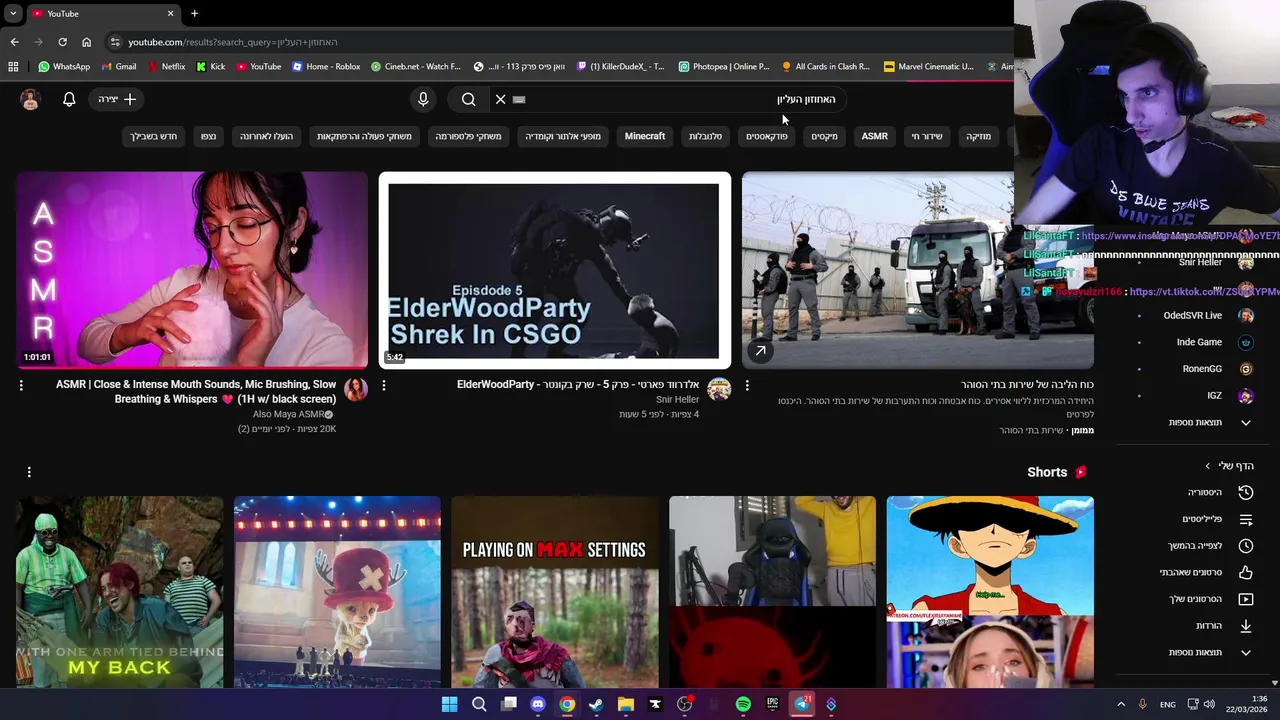Click the Also Maya ASMR channel avatar
The height and width of the screenshot is (720, 1280).
tap(355, 389)
